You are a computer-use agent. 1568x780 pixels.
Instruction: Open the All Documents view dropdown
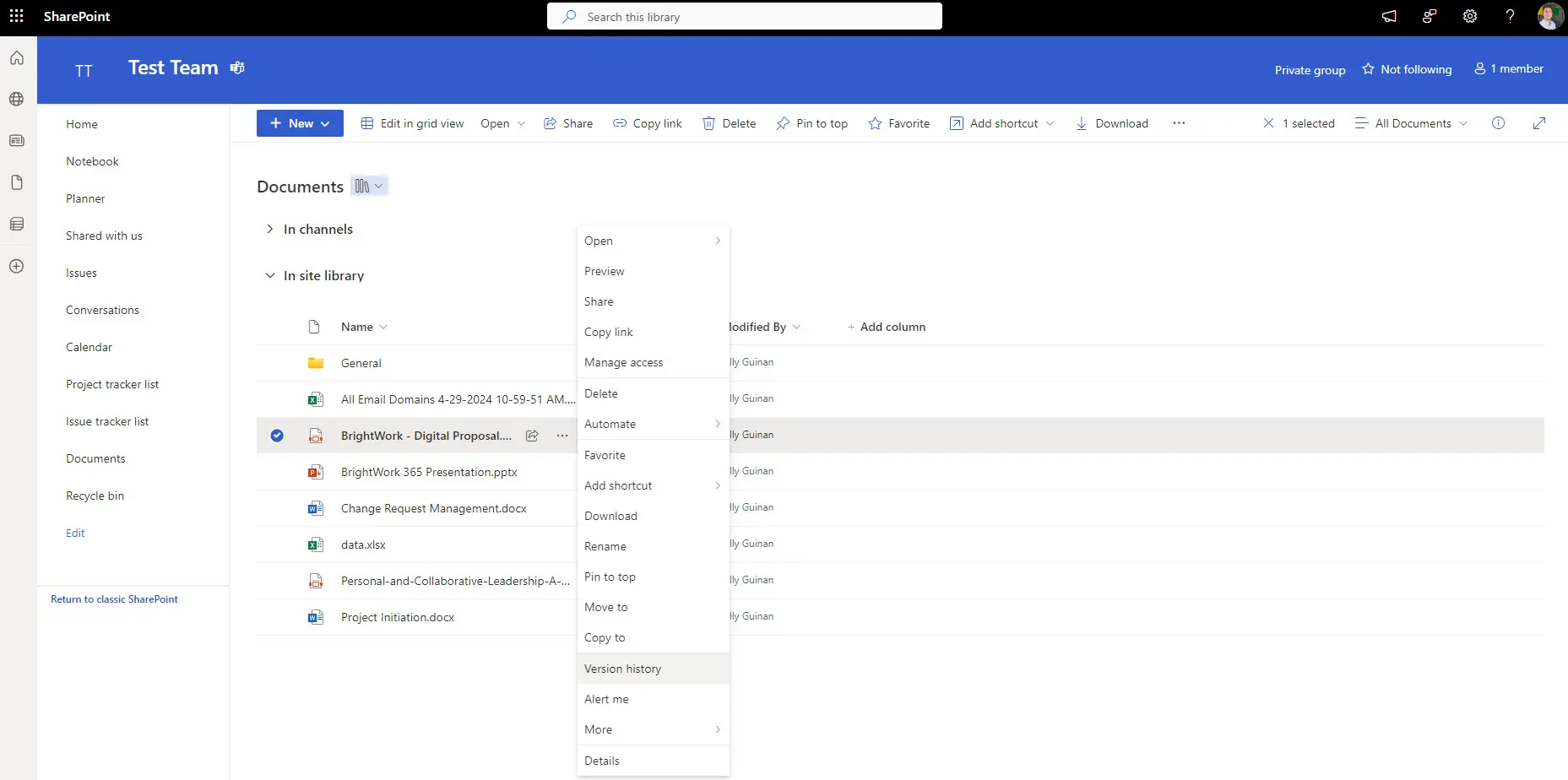pos(1412,123)
